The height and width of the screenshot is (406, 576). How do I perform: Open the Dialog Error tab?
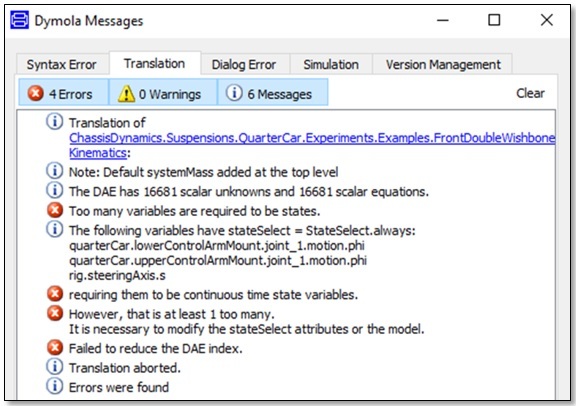(x=244, y=65)
